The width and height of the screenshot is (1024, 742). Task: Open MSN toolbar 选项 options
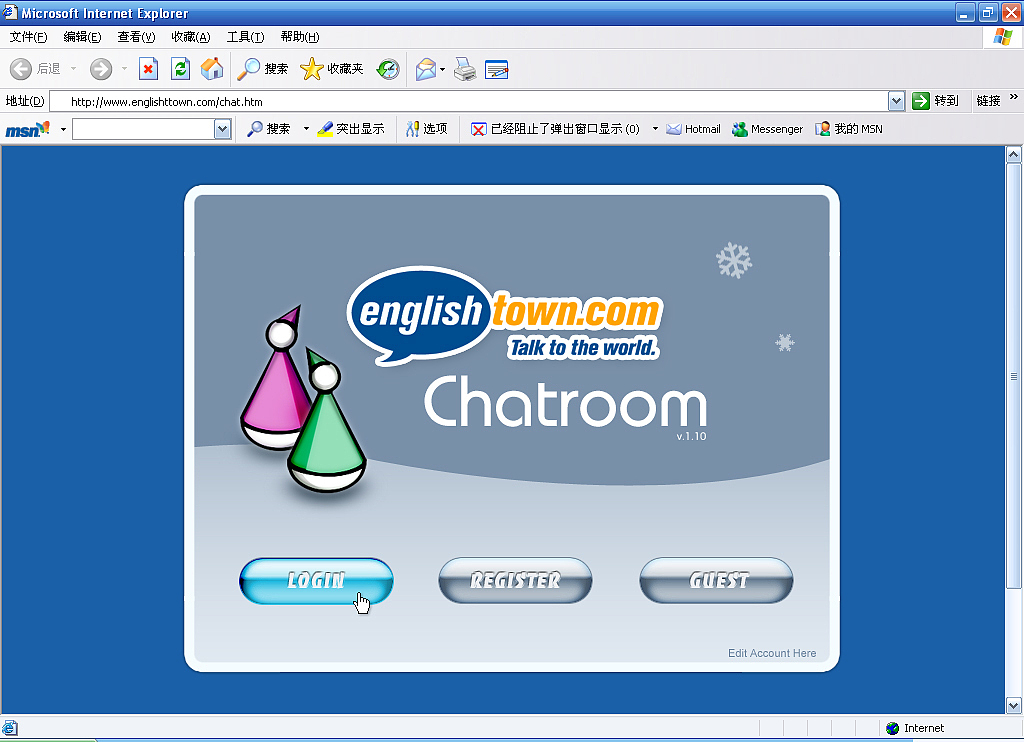[426, 129]
